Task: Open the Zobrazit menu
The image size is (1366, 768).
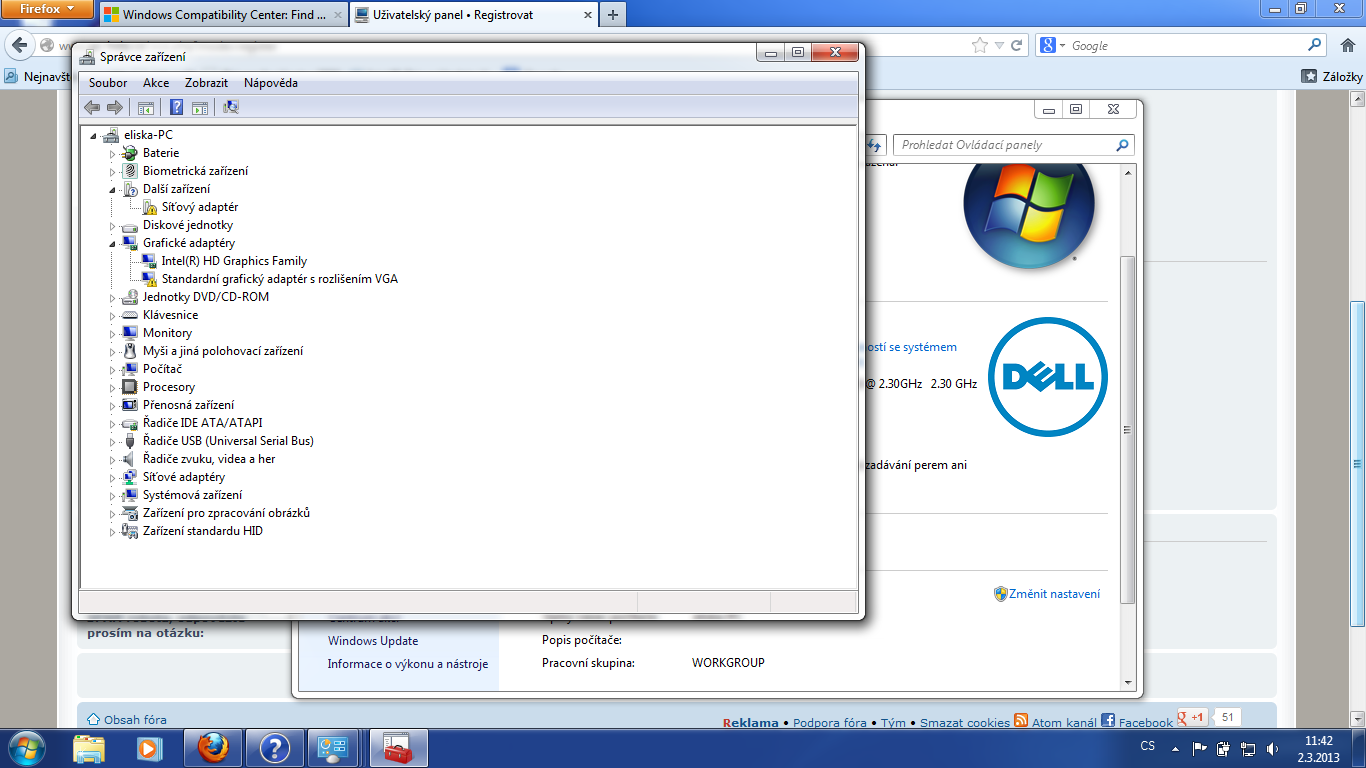Action: tap(206, 83)
